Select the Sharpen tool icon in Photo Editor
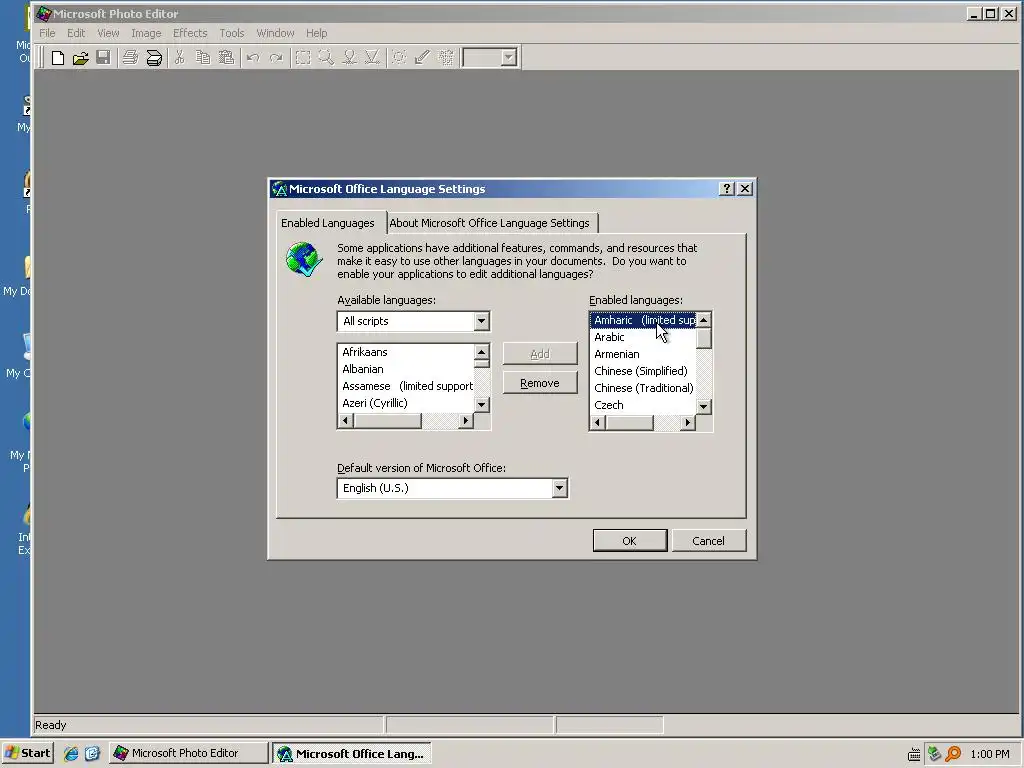The image size is (1024, 768). pos(373,58)
